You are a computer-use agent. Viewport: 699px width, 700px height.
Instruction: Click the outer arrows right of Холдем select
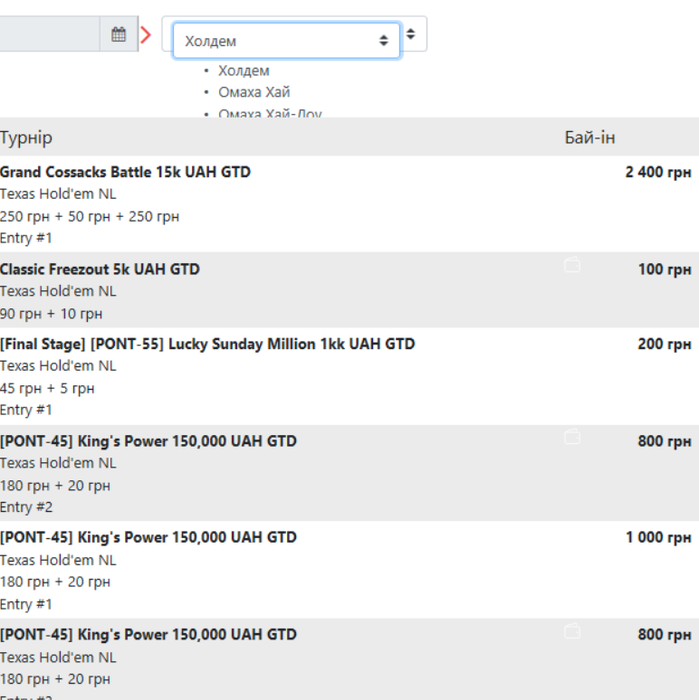(x=411, y=34)
